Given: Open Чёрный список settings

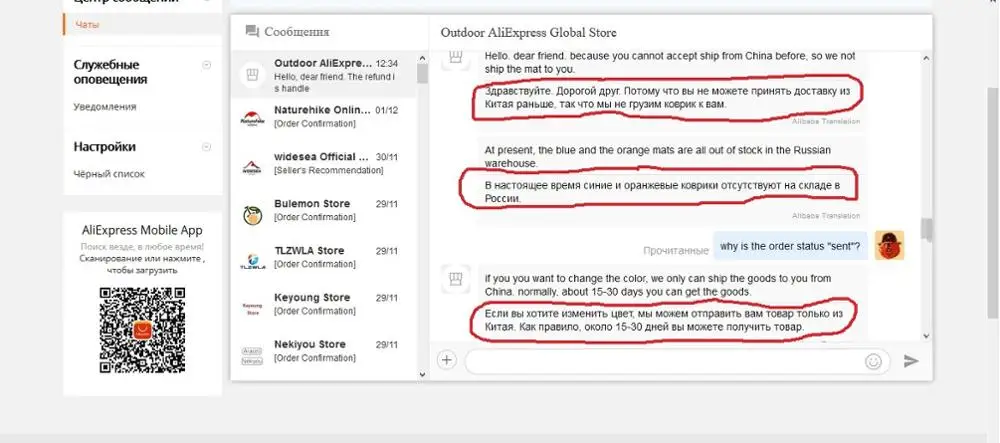Looking at the screenshot, I should click(108, 173).
